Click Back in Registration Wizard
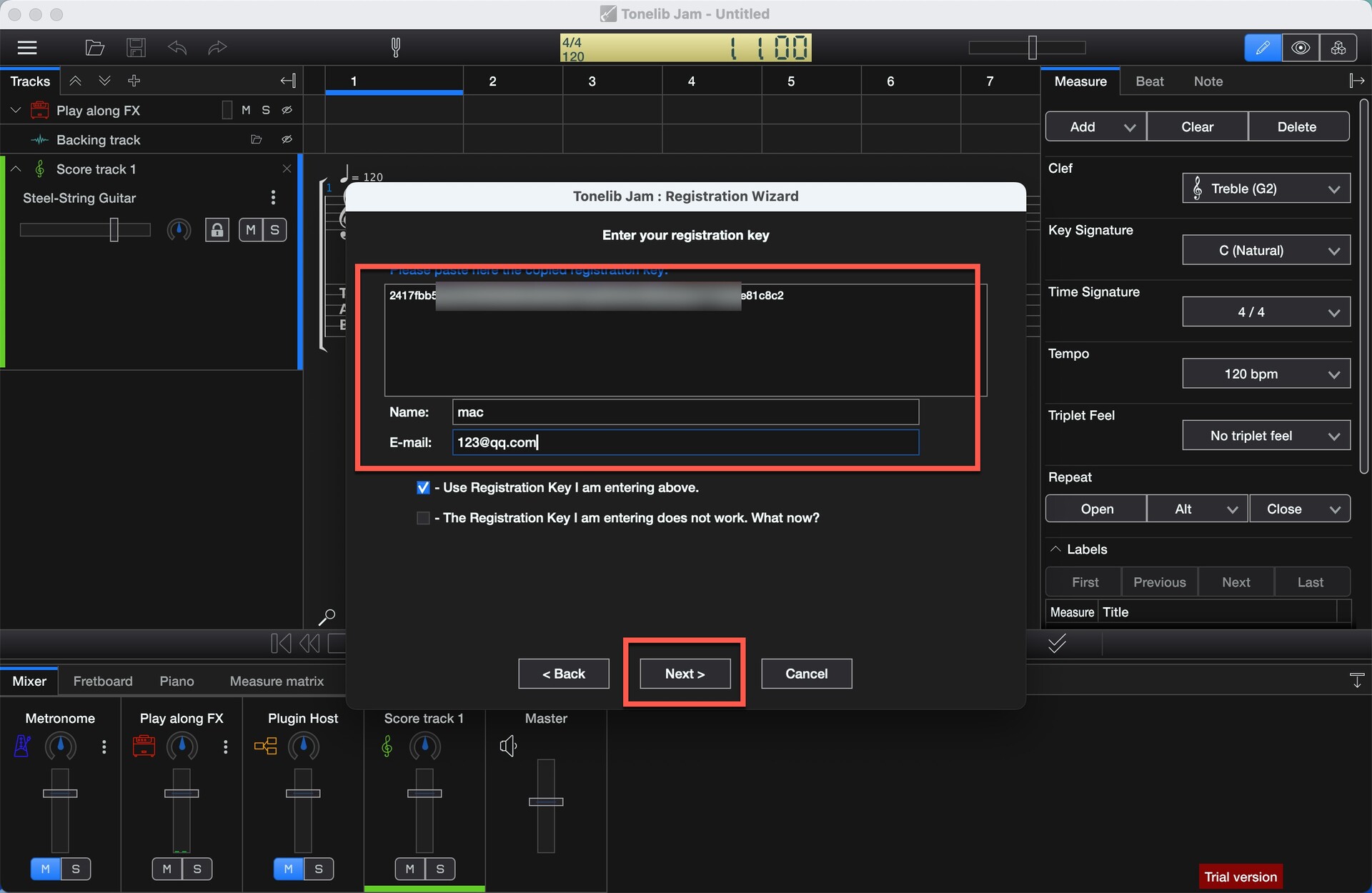 point(563,674)
